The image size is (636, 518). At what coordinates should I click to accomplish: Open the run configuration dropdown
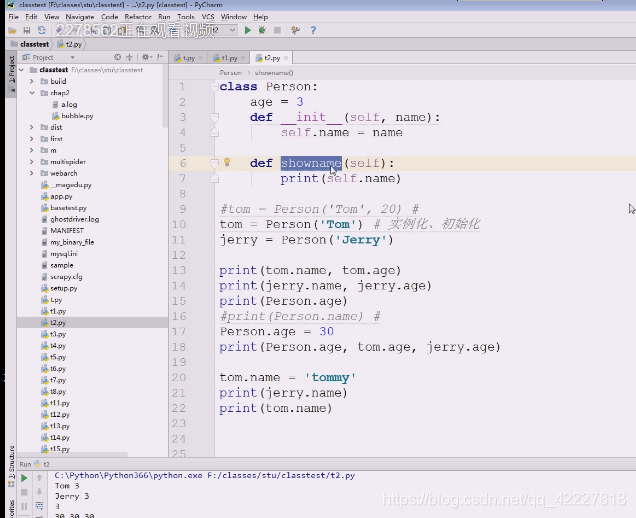coord(232,30)
